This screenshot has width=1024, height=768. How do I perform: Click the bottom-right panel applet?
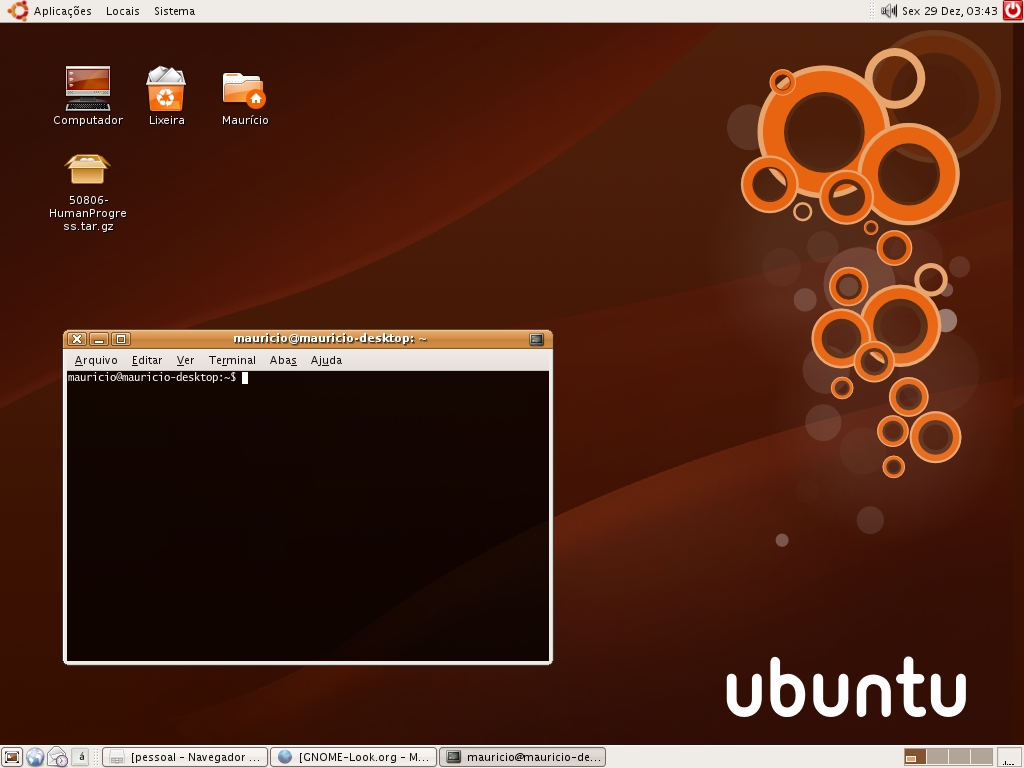click(1011, 757)
